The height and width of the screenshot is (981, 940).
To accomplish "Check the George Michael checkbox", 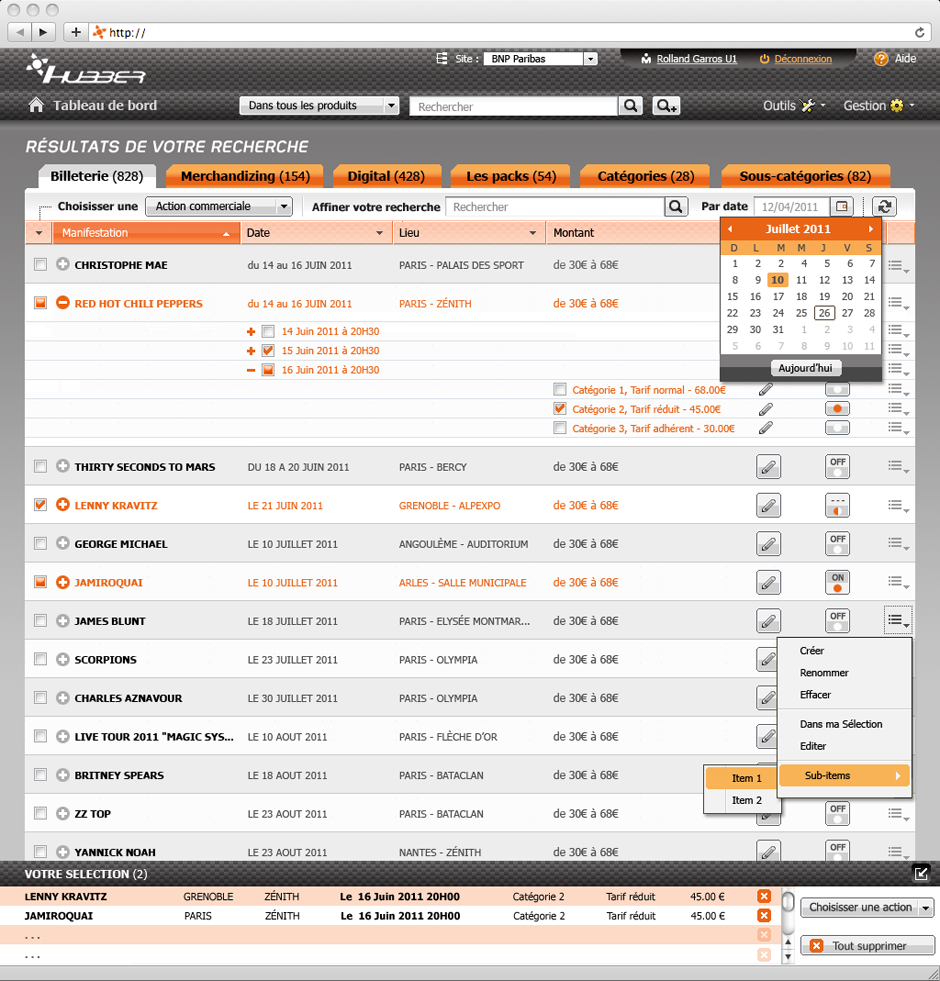I will [41, 544].
